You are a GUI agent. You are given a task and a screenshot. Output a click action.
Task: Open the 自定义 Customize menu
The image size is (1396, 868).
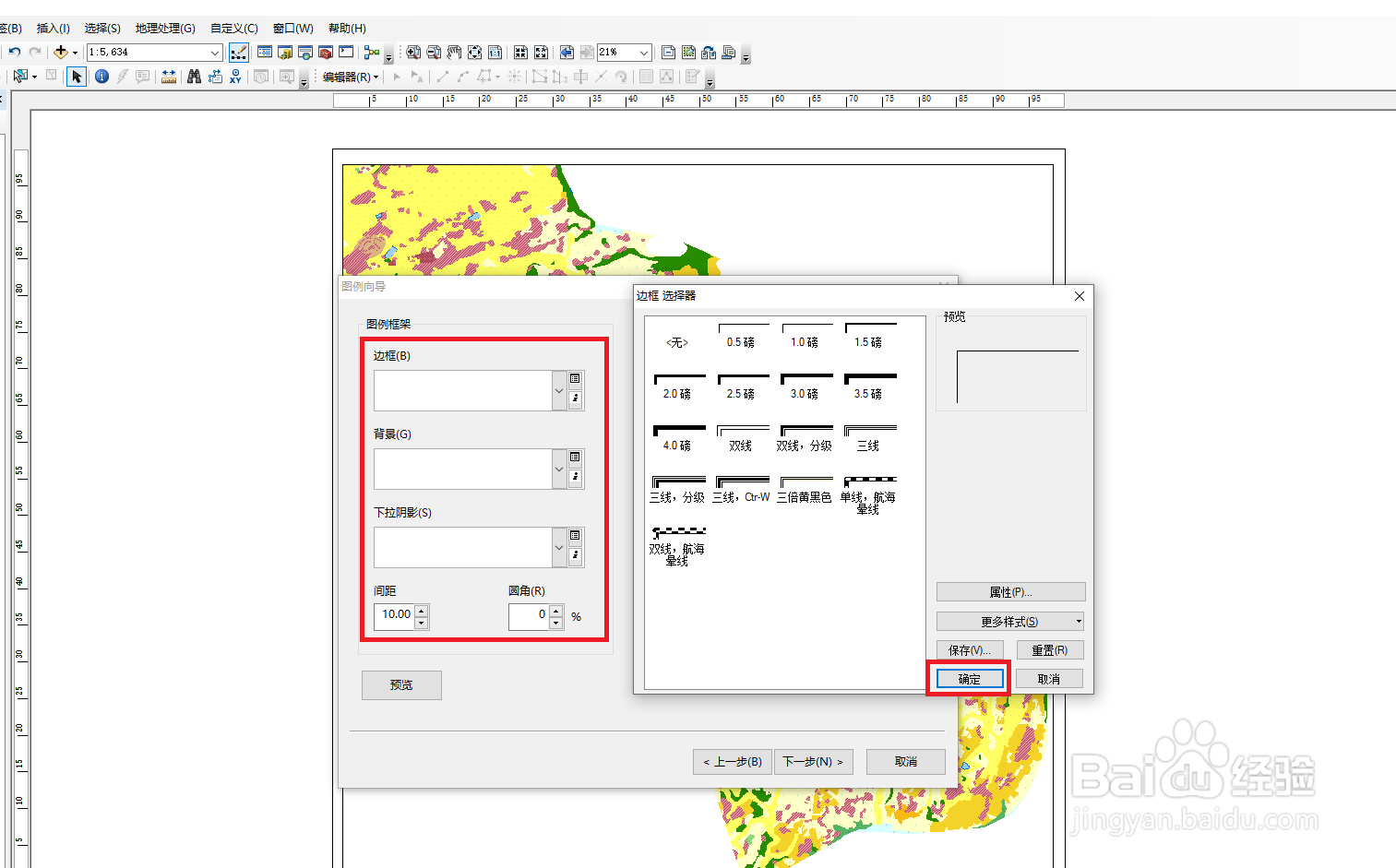click(234, 29)
